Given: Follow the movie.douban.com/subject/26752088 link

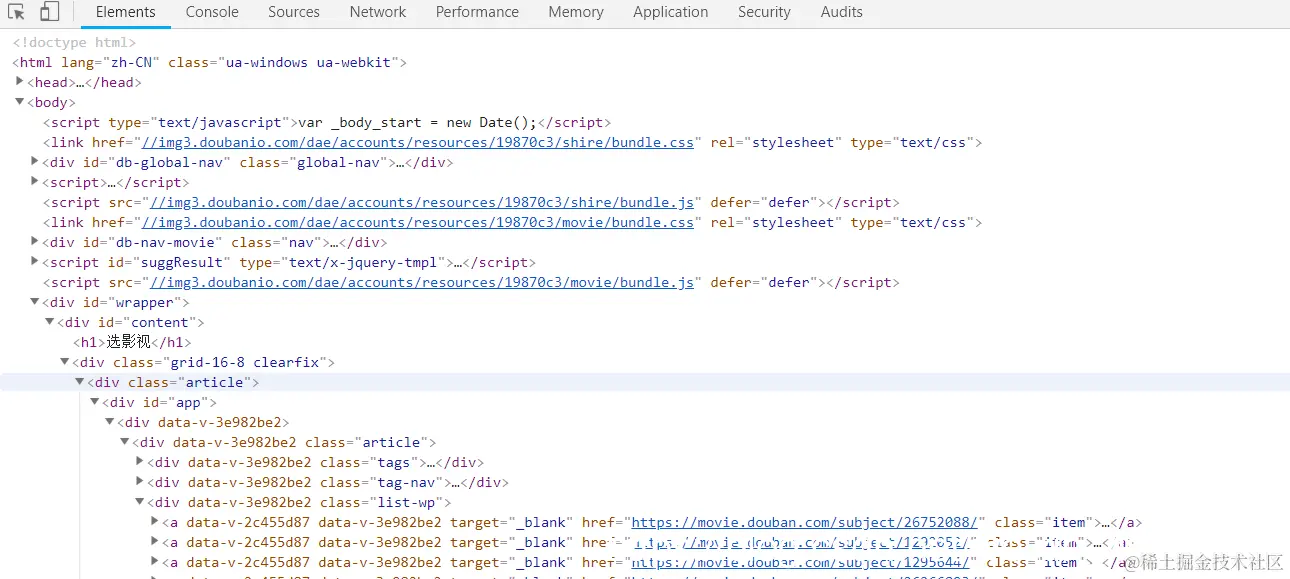Looking at the screenshot, I should [x=804, y=522].
